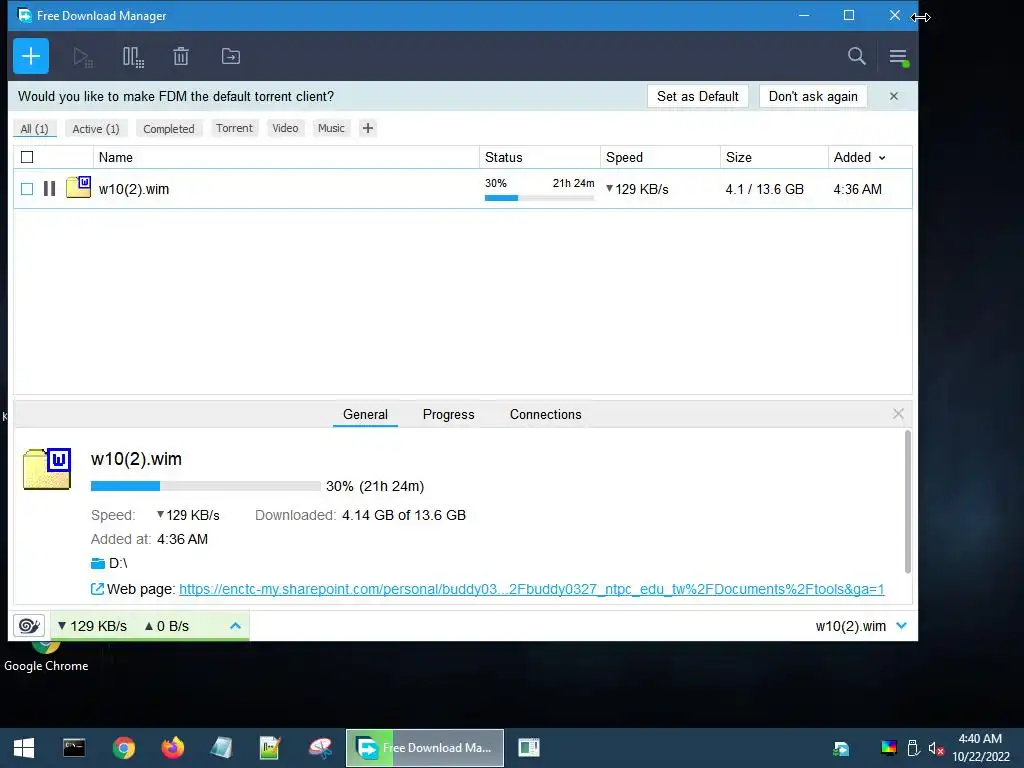Click the details panel progress bar

[206, 486]
